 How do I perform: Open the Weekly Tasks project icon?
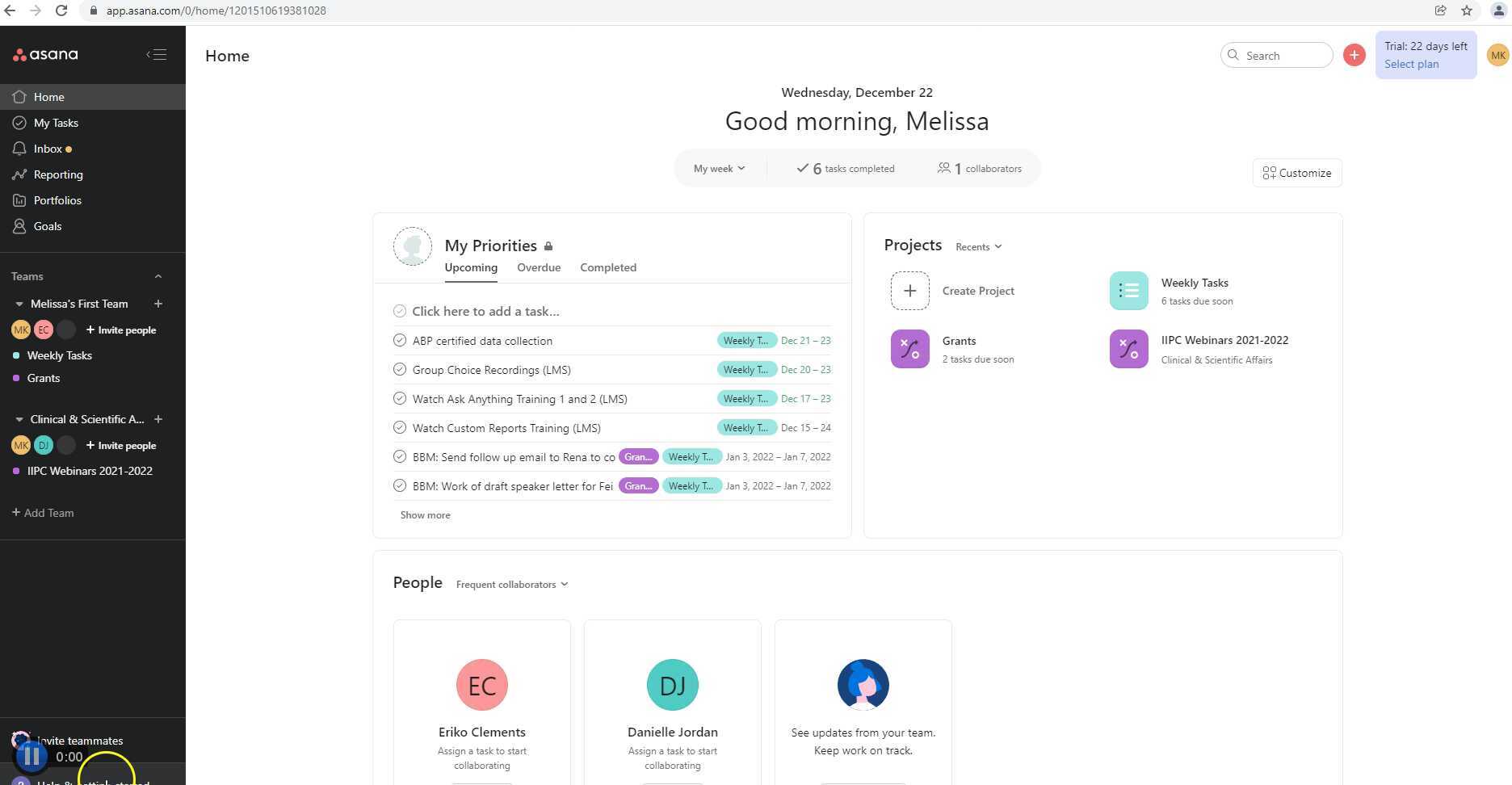coord(1128,291)
